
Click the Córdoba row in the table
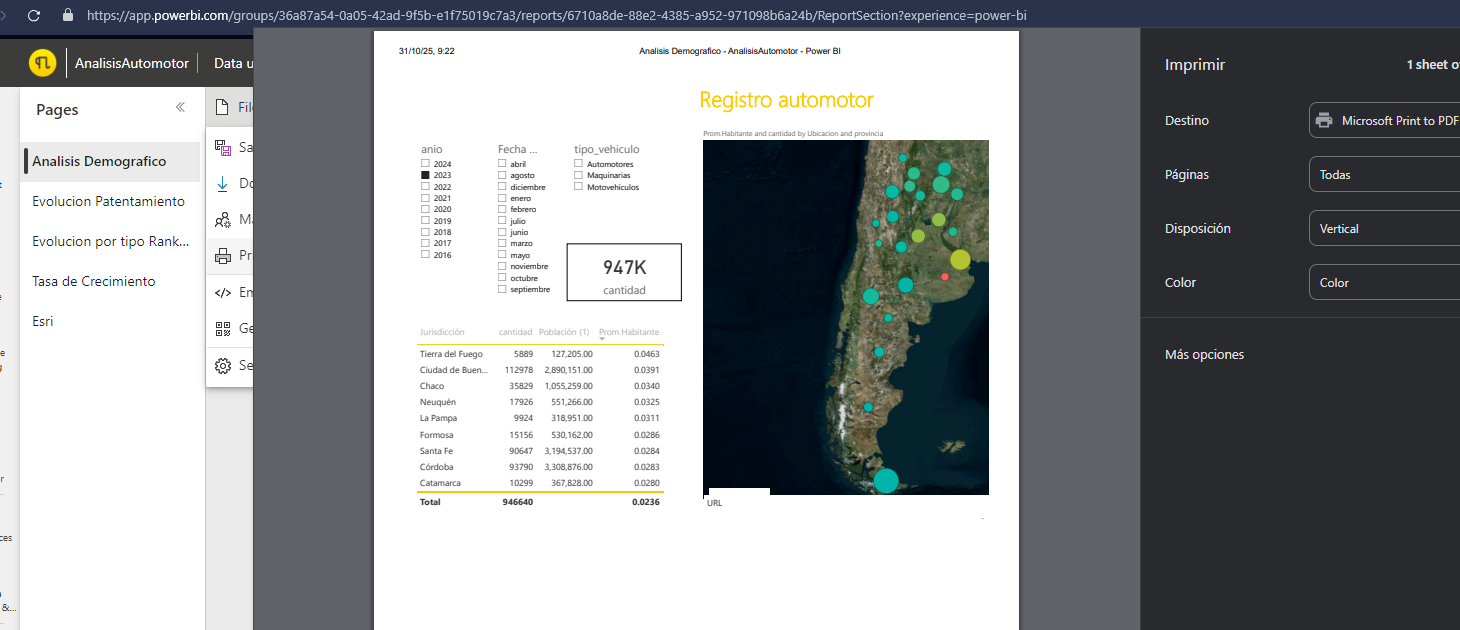(x=540, y=467)
